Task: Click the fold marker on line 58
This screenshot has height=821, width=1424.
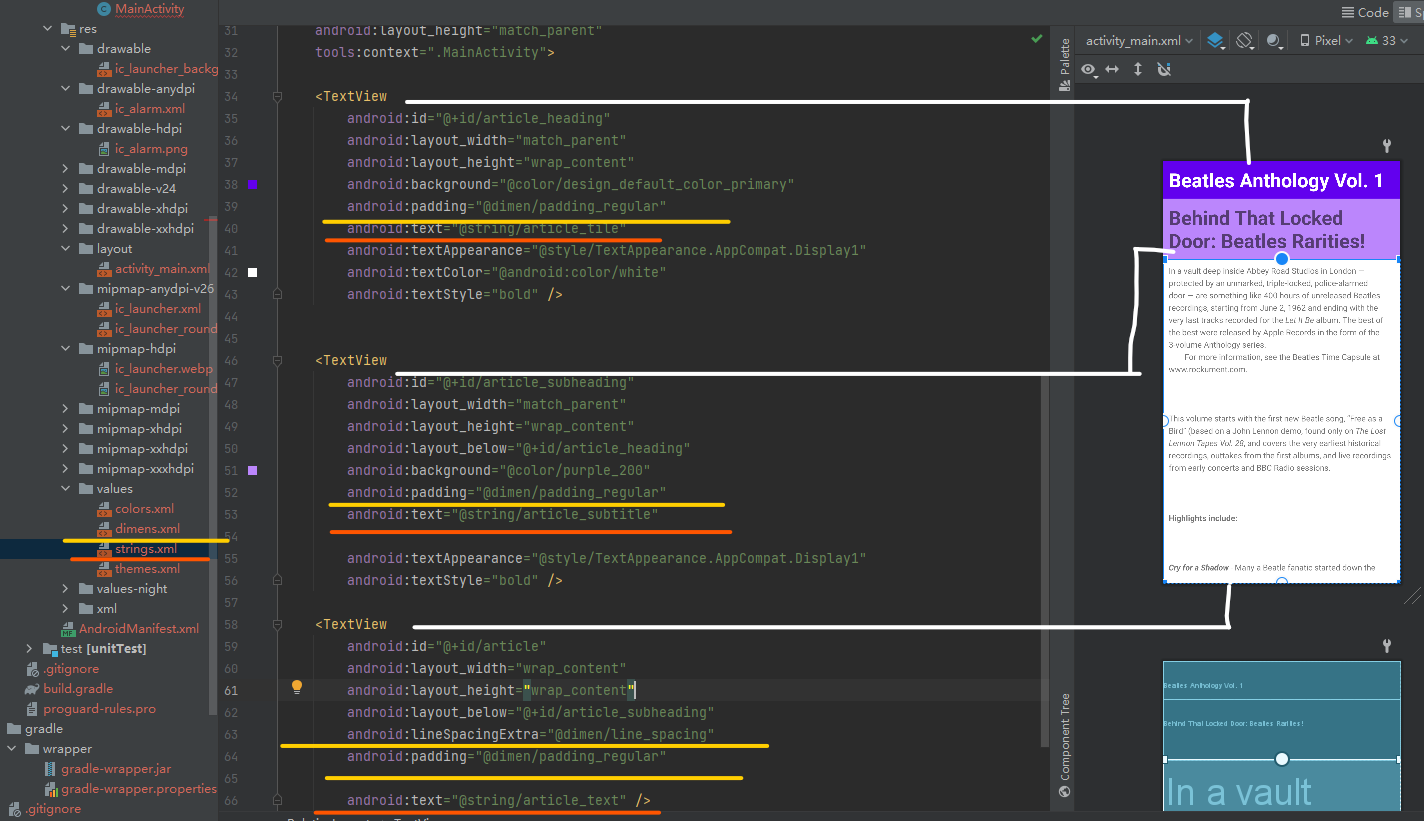Action: click(x=277, y=625)
